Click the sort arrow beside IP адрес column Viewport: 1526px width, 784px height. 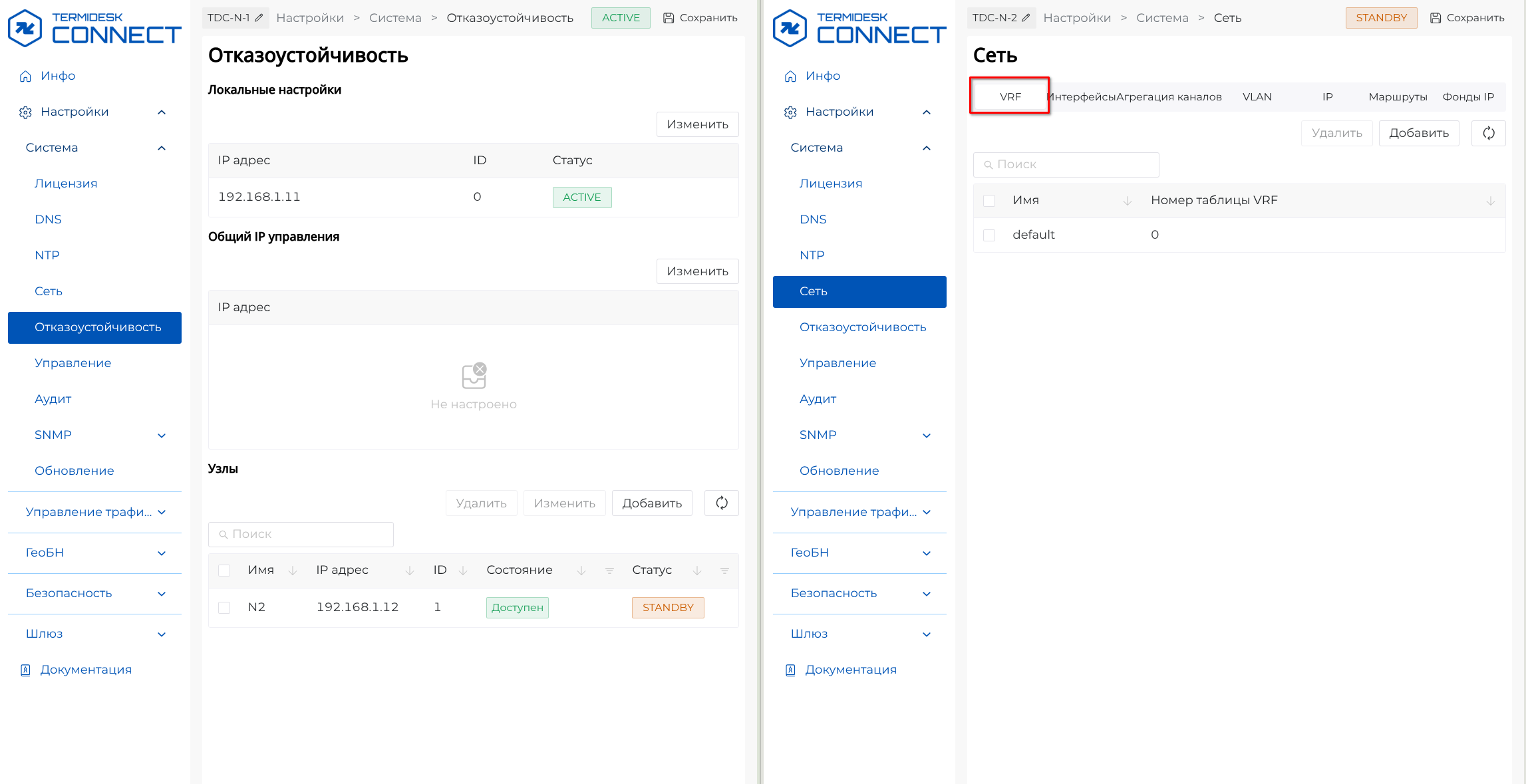tap(410, 571)
